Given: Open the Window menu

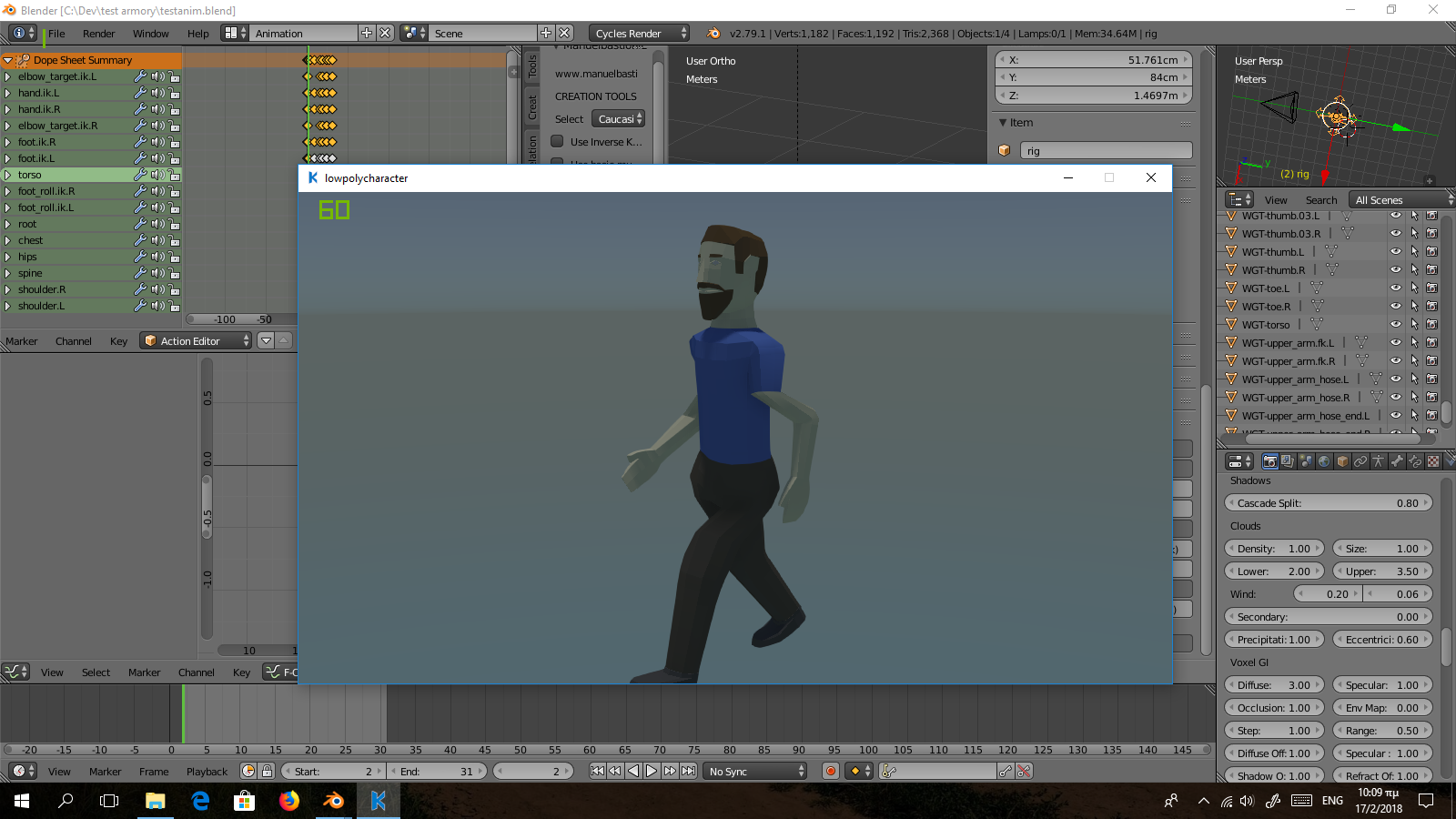Looking at the screenshot, I should click(x=150, y=34).
